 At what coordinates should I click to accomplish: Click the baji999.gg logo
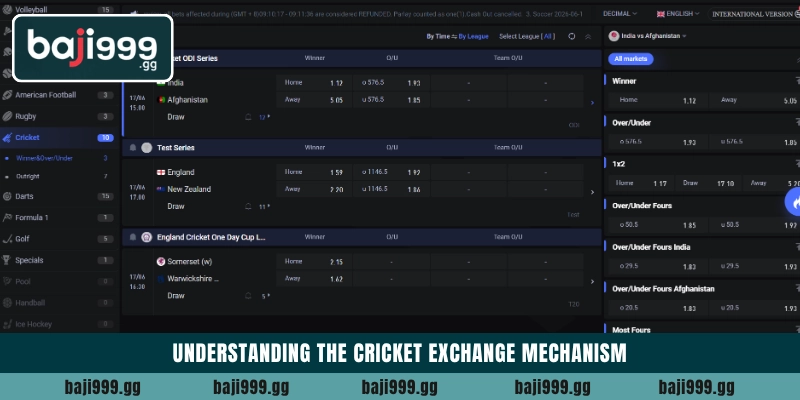[x=93, y=48]
